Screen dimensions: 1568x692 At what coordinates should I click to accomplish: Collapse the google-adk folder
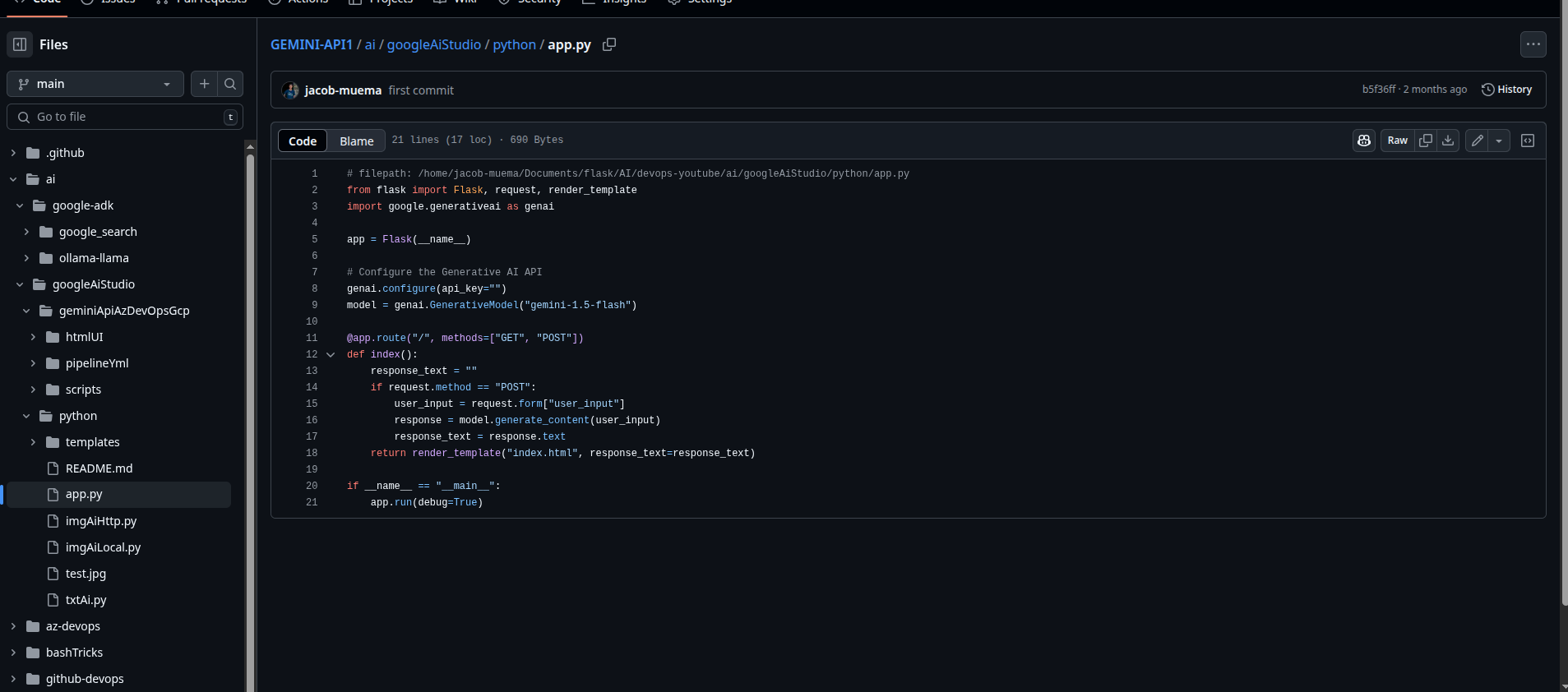tap(20, 205)
